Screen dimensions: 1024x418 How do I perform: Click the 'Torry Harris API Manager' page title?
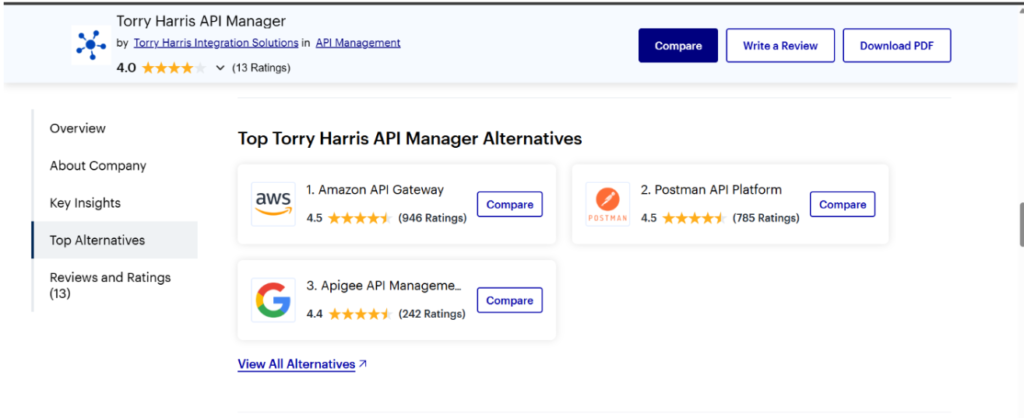coord(201,22)
